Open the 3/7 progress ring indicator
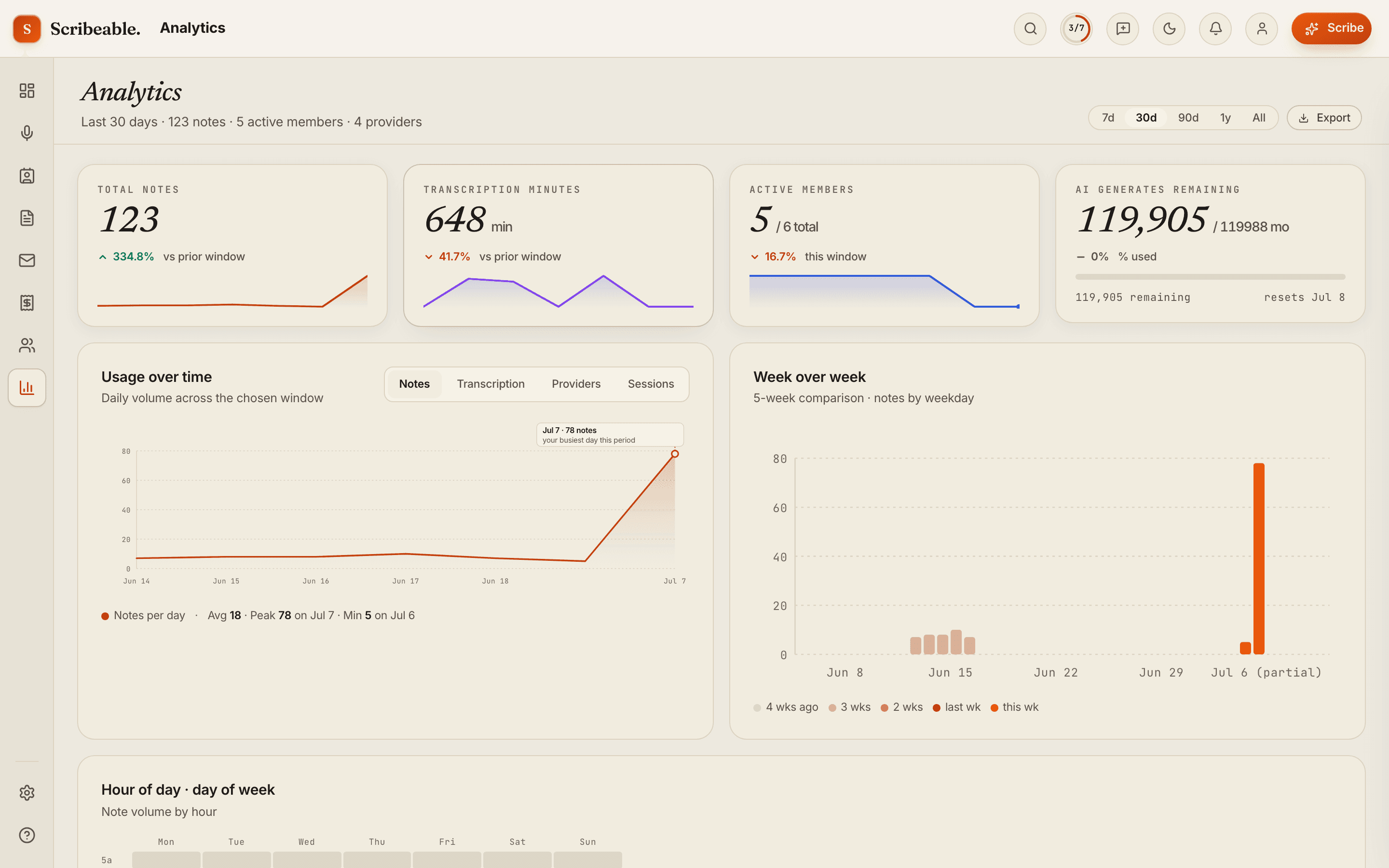 (1076, 29)
